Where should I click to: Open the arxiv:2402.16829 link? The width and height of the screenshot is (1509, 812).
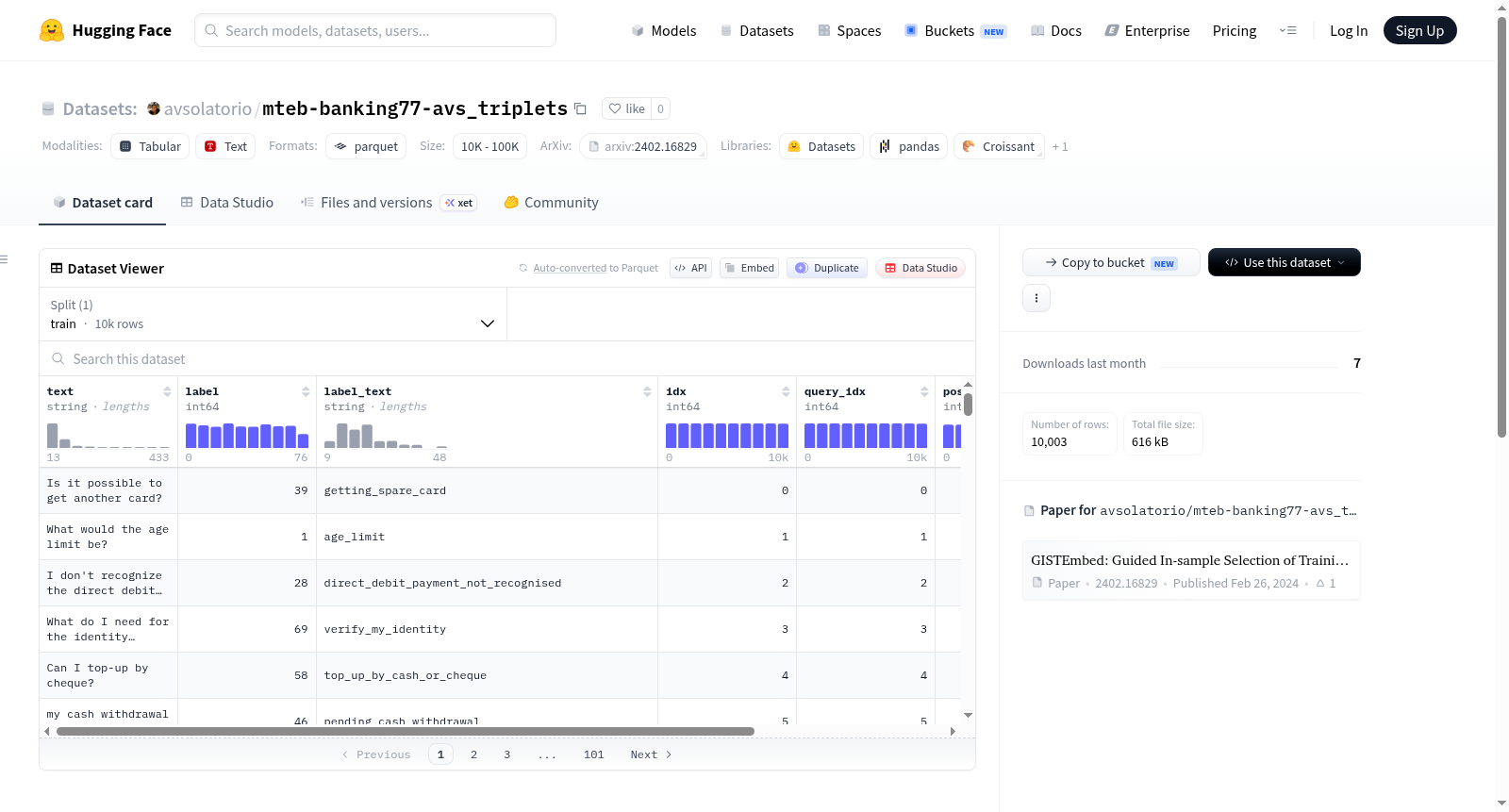coord(643,146)
